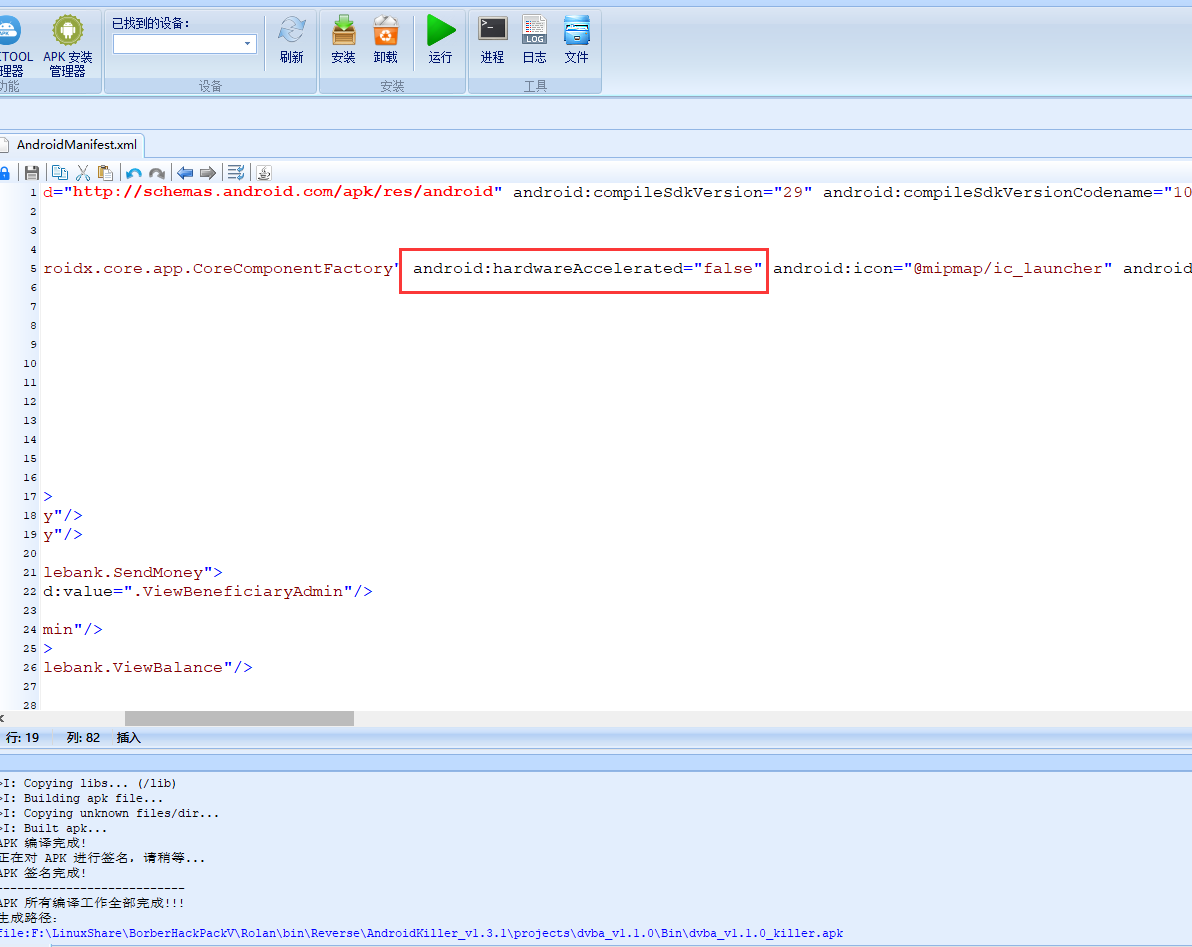The height and width of the screenshot is (947, 1192).
Task: Click the min"/> text on line 24
Action: tap(72, 629)
